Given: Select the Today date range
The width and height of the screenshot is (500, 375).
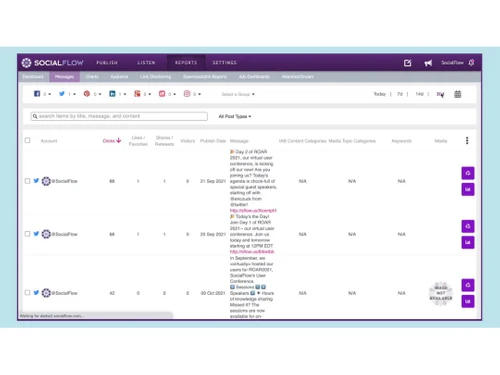Looking at the screenshot, I should coord(379,94).
